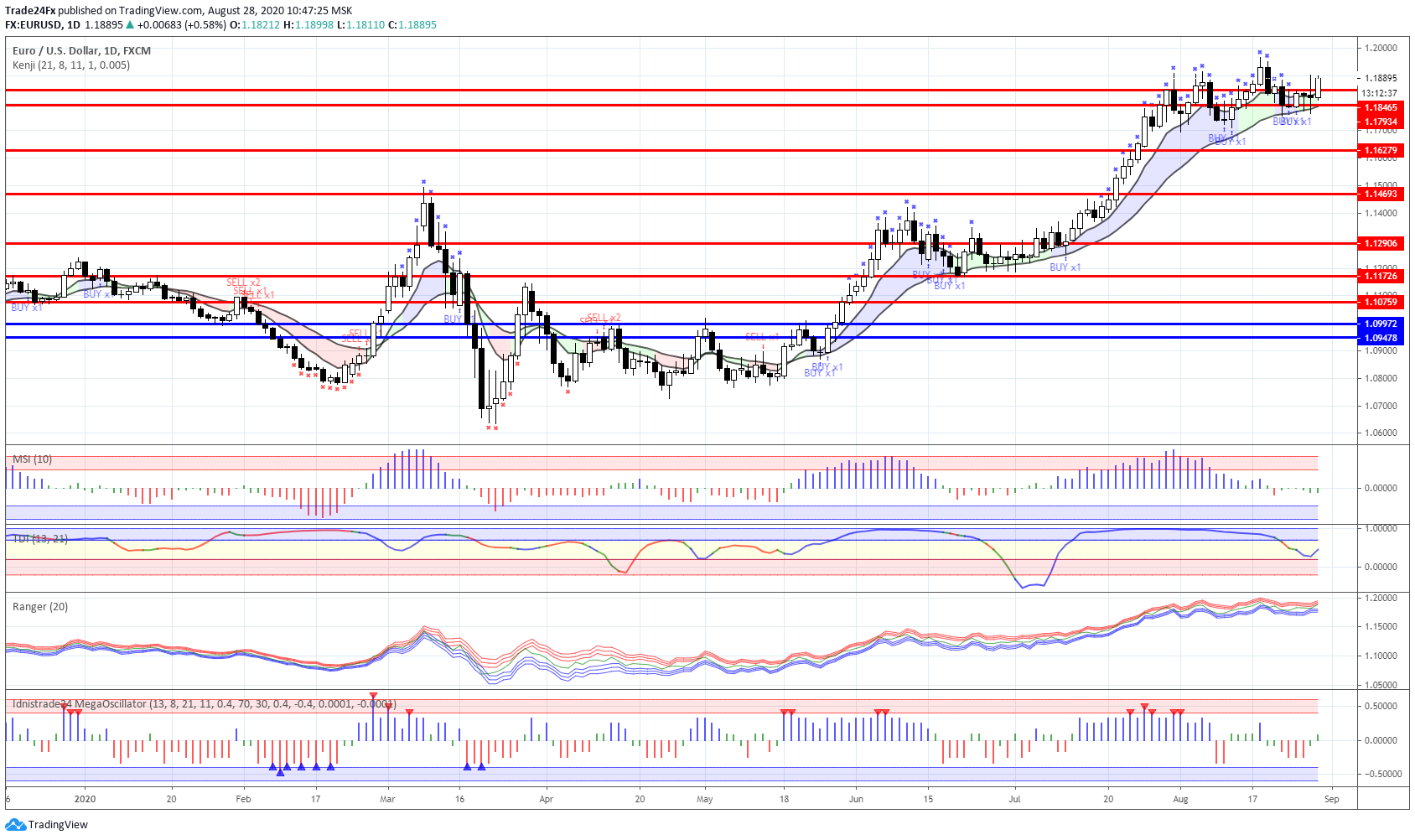Click the Mar label on time axis
The height and width of the screenshot is (840, 1415).
[x=387, y=799]
